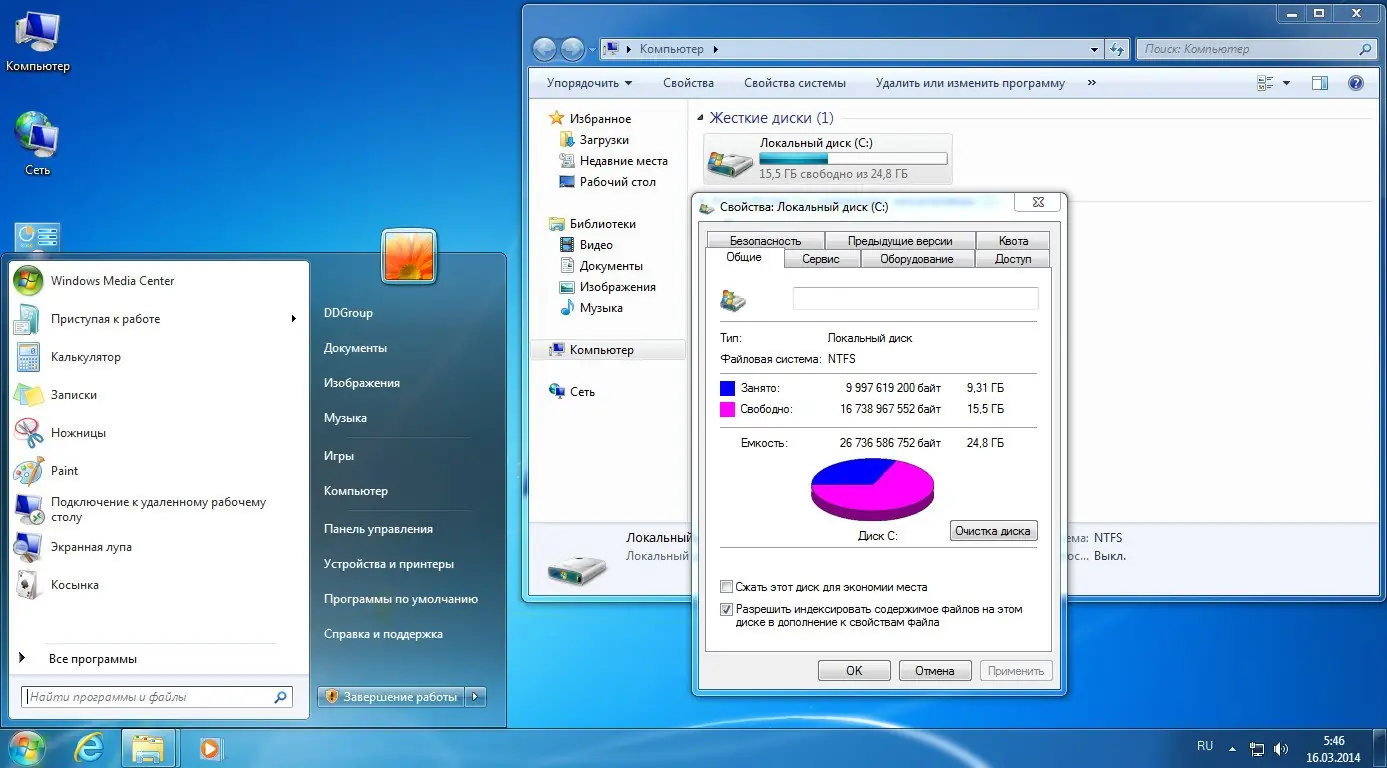The image size is (1387, 768).
Task: Open the Сеть icon on the desktop
Action: click(38, 144)
